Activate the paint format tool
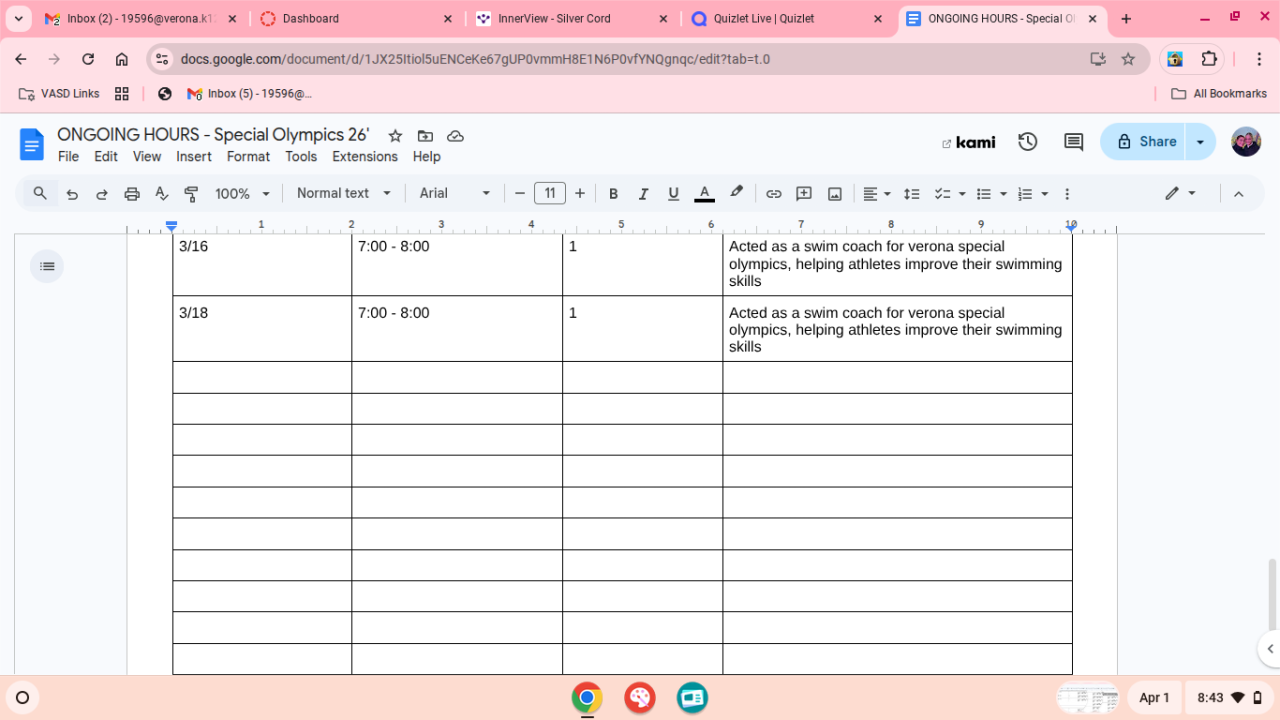This screenshot has width=1280, height=720. [192, 194]
